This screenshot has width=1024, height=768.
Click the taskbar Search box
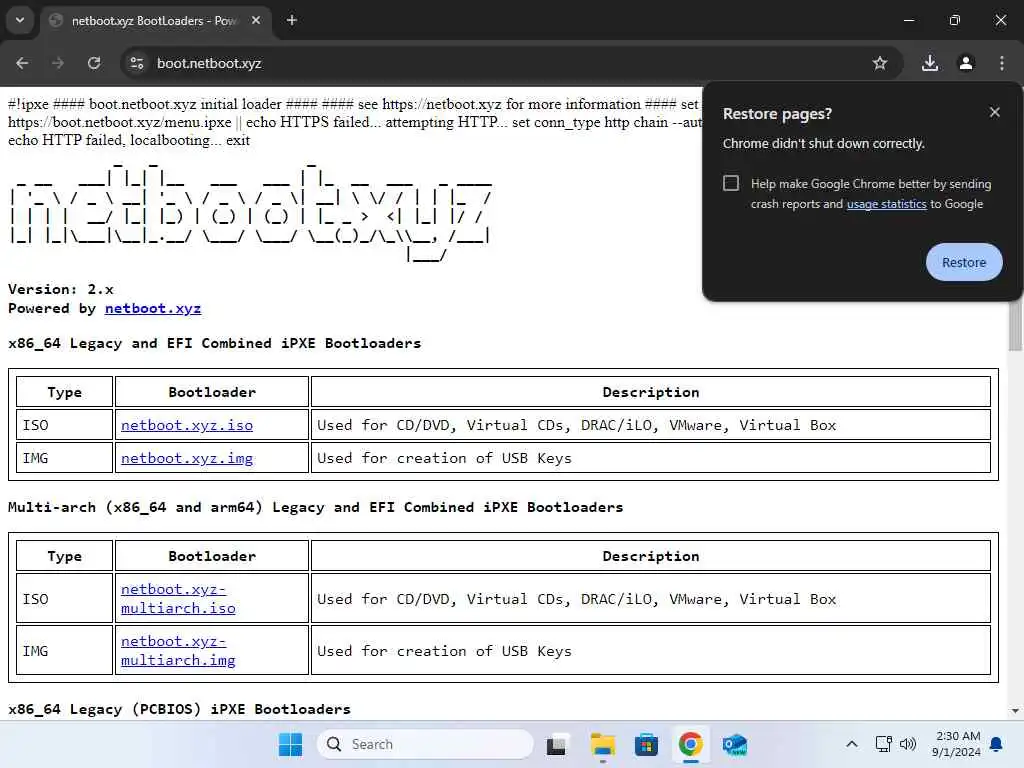pyautogui.click(x=425, y=744)
